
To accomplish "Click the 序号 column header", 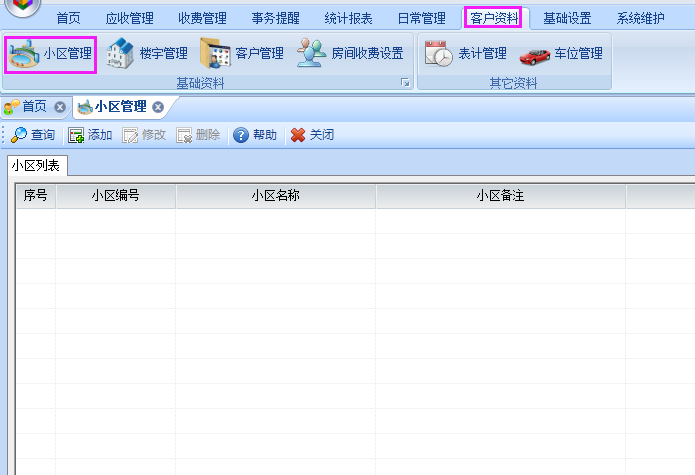I will click(x=36, y=195).
